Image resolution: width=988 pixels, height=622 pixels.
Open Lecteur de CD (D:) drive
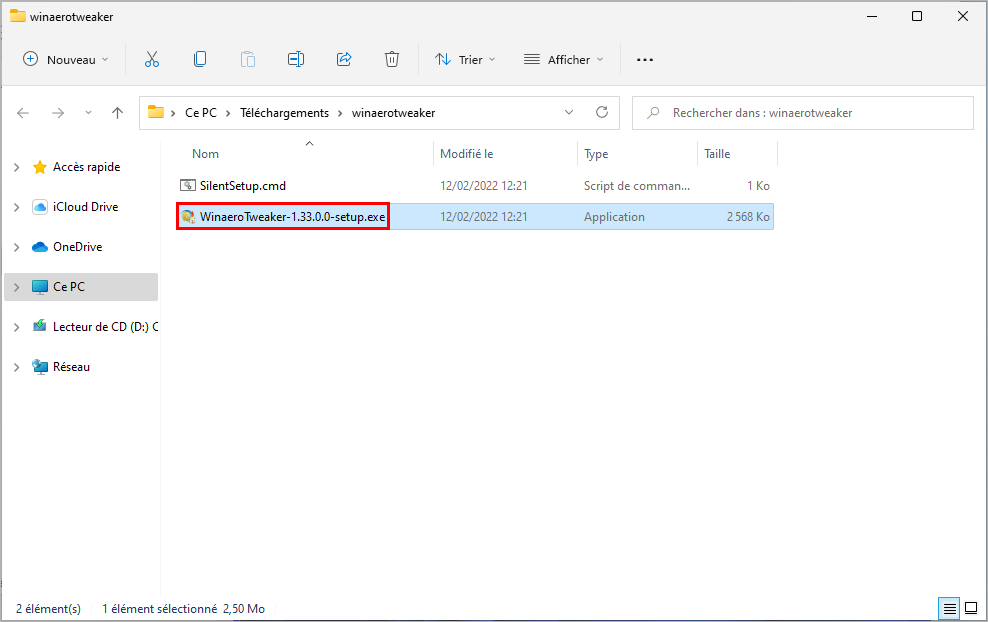tap(105, 327)
